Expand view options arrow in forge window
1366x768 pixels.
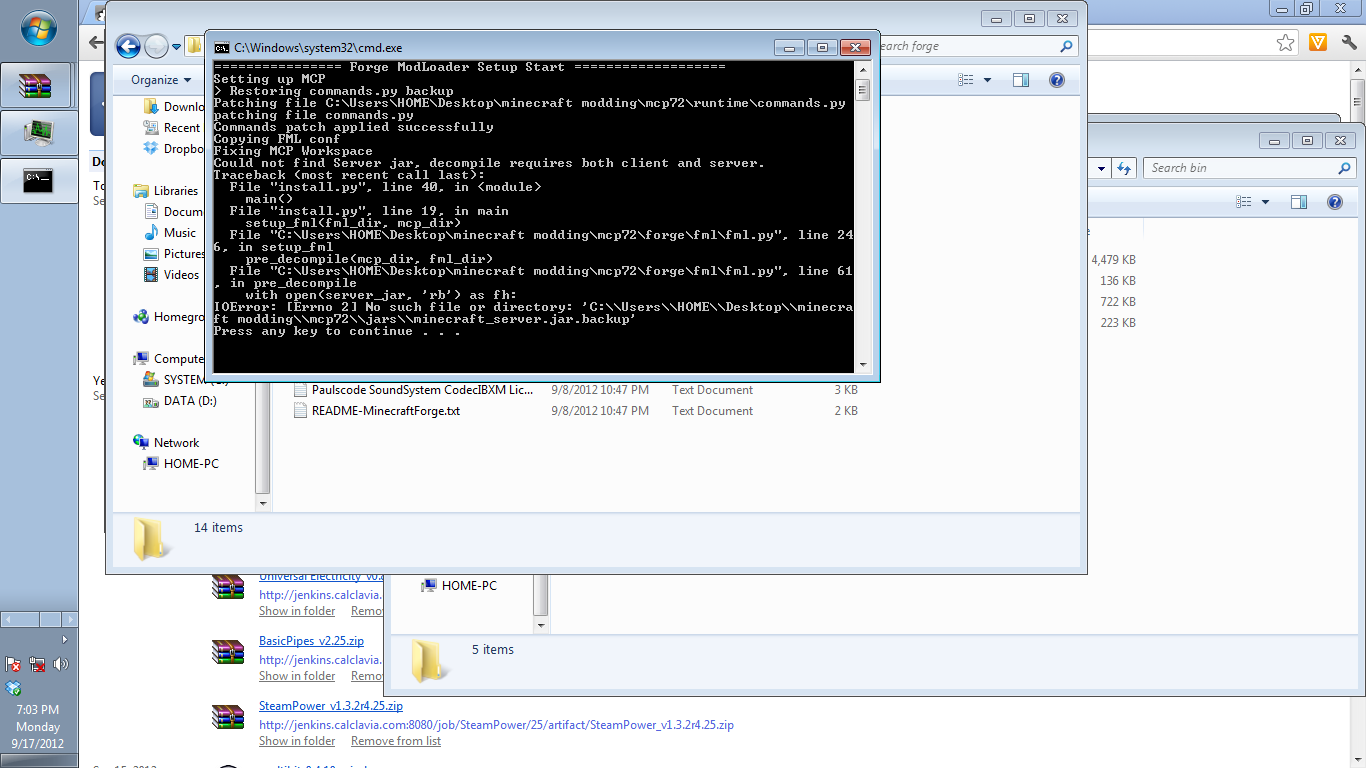pyautogui.click(x=988, y=80)
